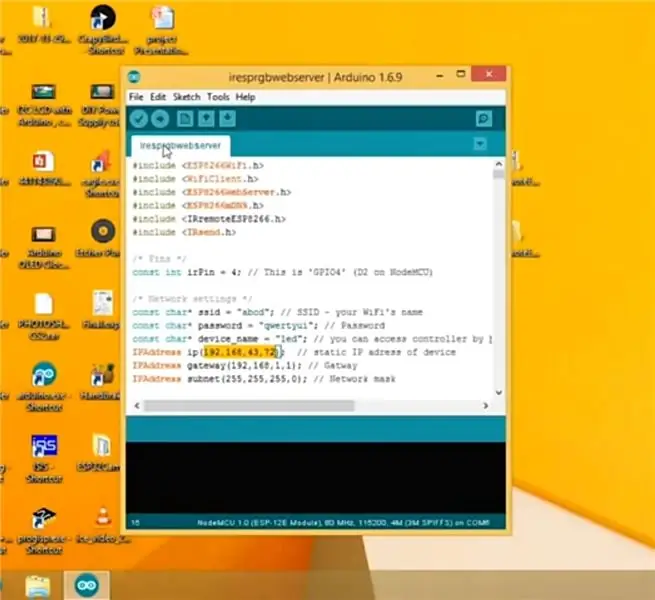Click the IRsend.h include line
The image size is (655, 600).
(184, 232)
